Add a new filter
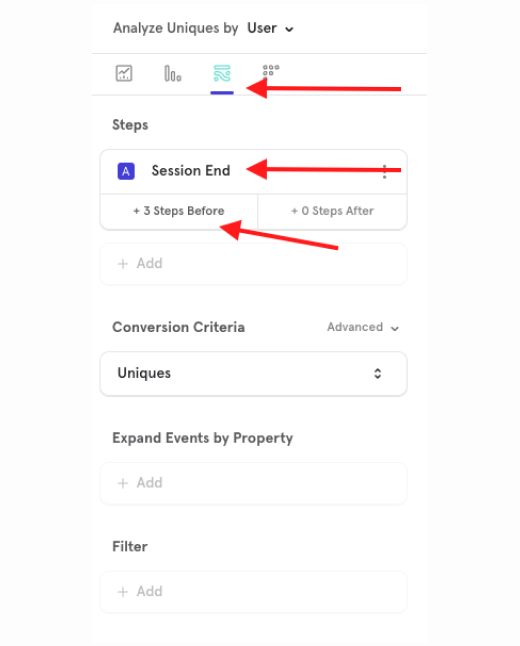Screen dimensions: 520x646 pyautogui.click(x=253, y=592)
